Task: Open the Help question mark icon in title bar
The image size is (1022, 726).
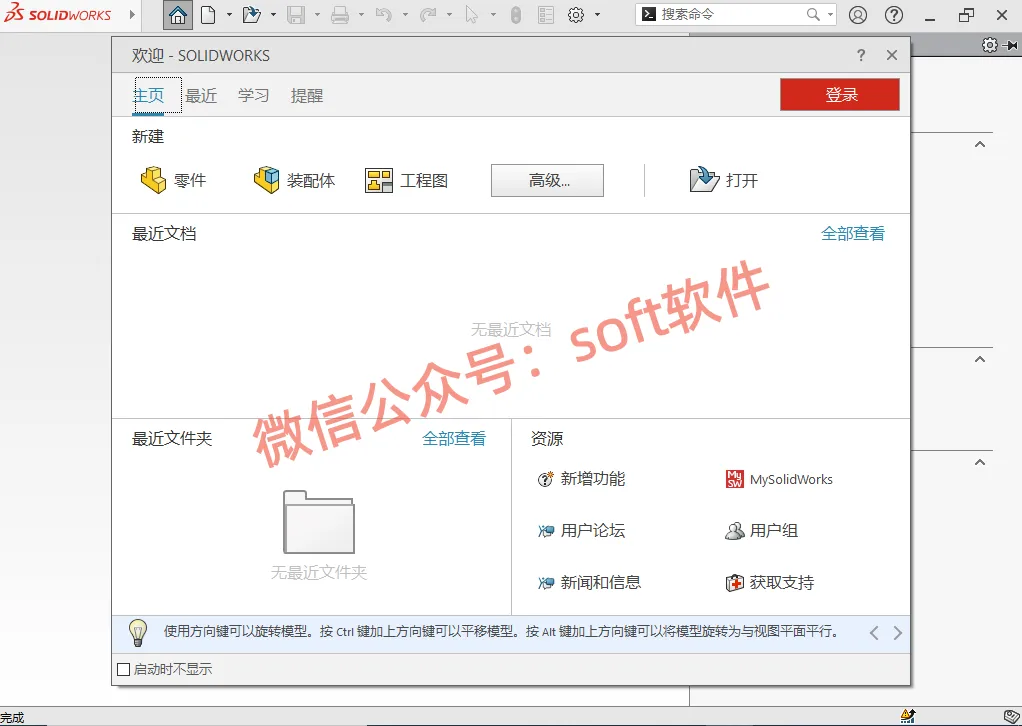Action: point(894,14)
